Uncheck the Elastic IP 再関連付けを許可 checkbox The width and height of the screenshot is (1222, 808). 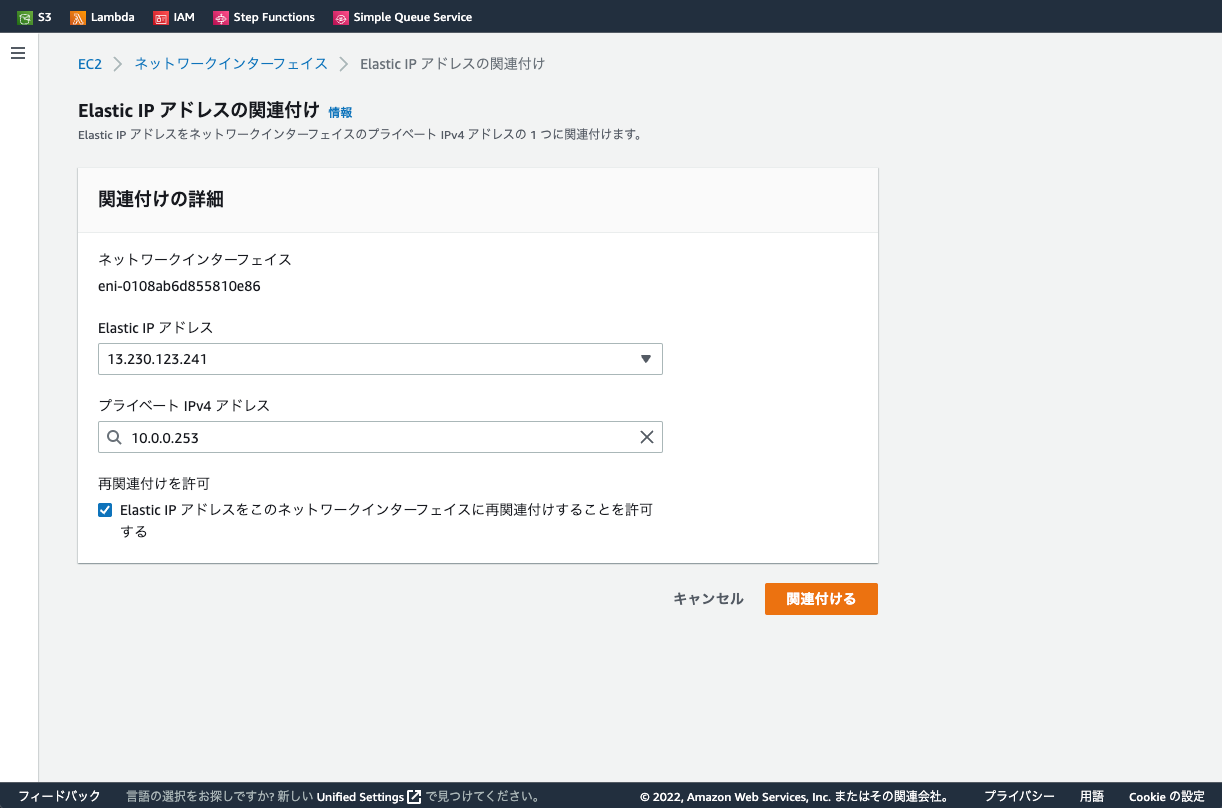(105, 510)
